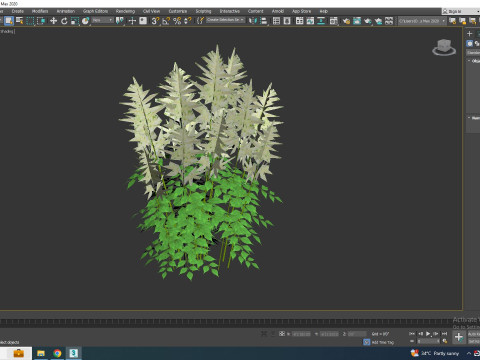480x360 pixels.
Task: Toggle the Ribbon display icon
Action: tap(299, 21)
